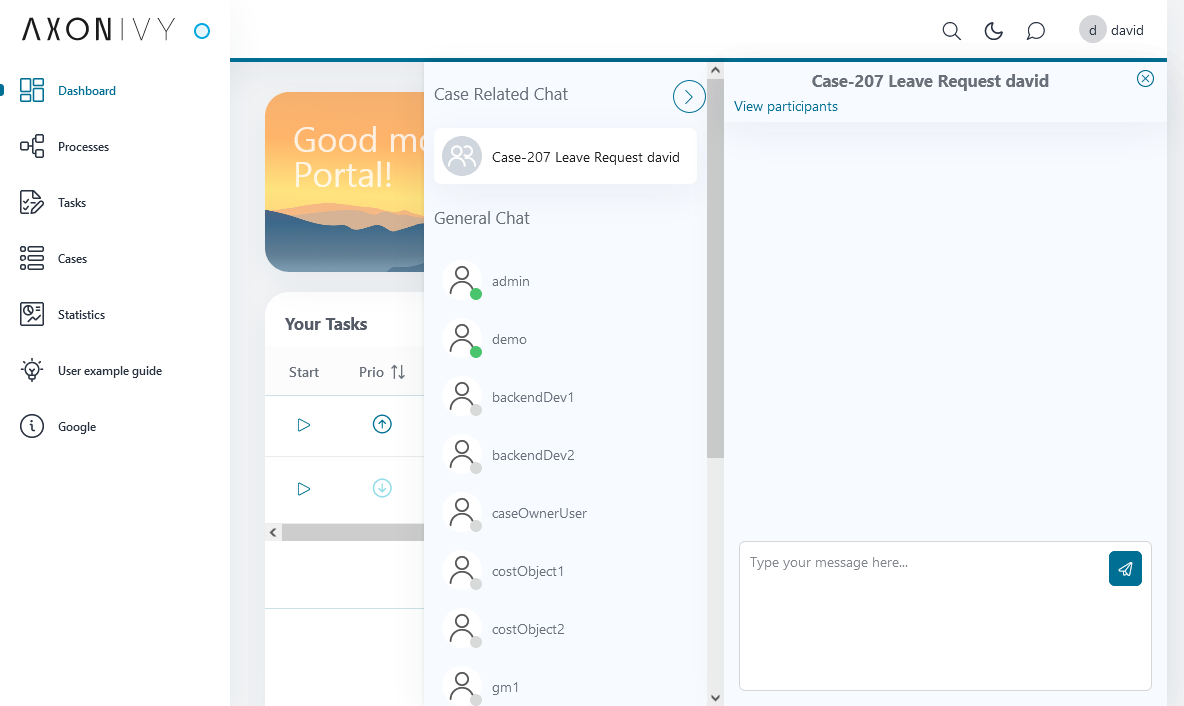Image resolution: width=1184 pixels, height=706 pixels.
Task: Collapse chat list with arrow circle button
Action: [x=689, y=96]
